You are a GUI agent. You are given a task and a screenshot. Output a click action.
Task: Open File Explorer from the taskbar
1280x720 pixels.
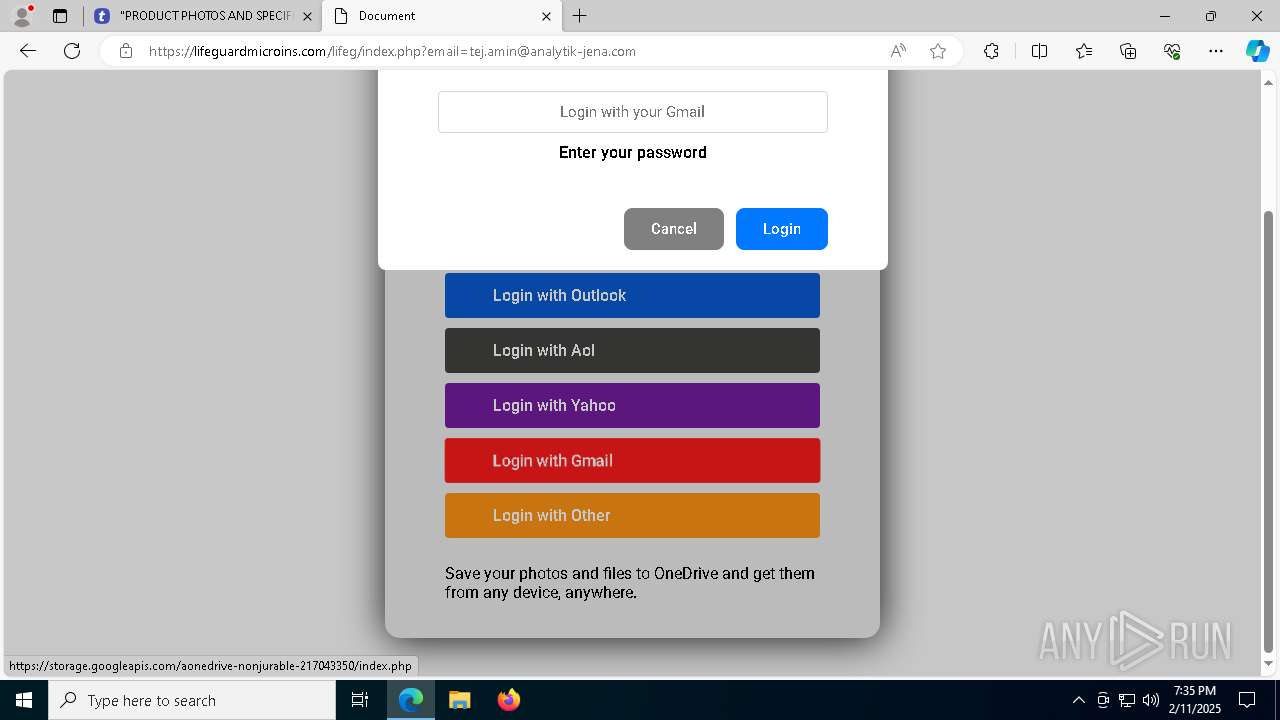click(x=459, y=700)
